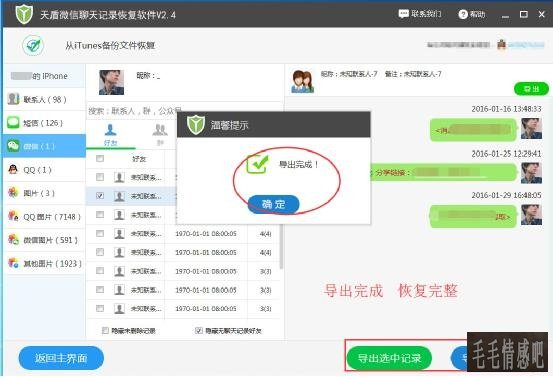Select 短信 (126) messages in sidebar
The image size is (553, 377).
tap(44, 123)
